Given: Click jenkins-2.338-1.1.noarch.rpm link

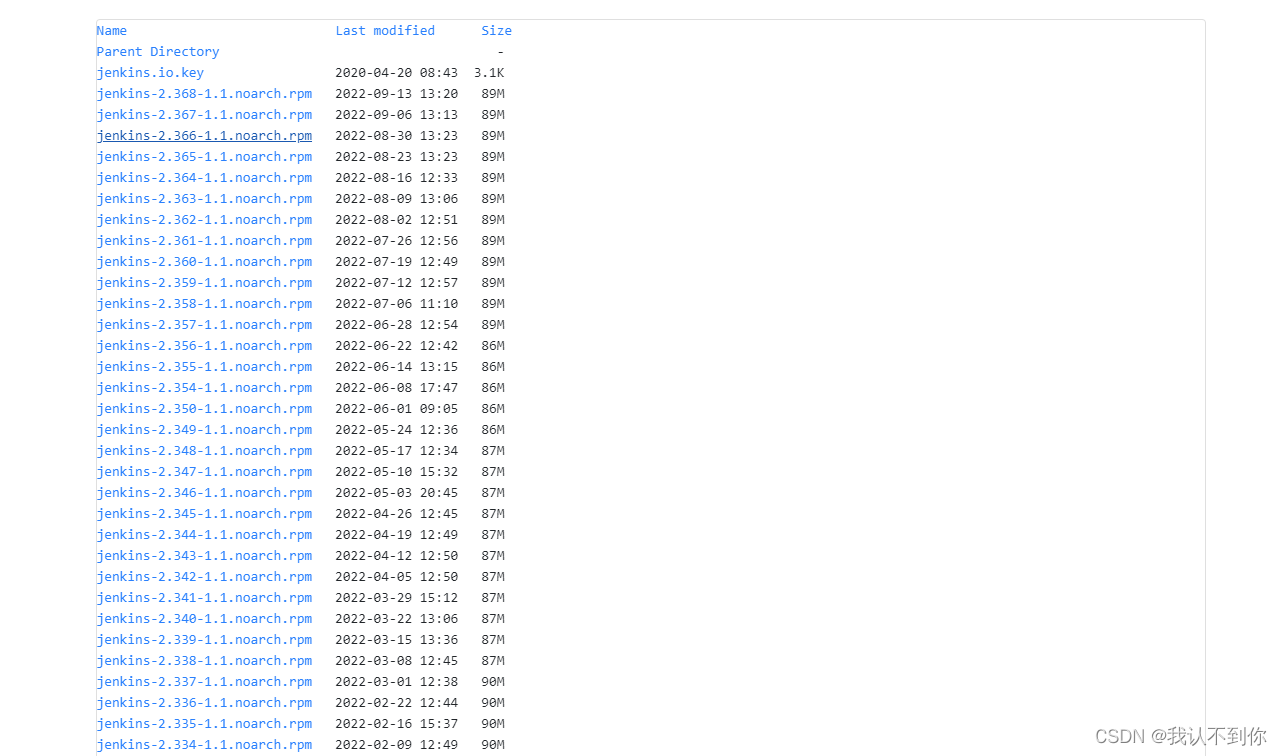Looking at the screenshot, I should tap(204, 661).
